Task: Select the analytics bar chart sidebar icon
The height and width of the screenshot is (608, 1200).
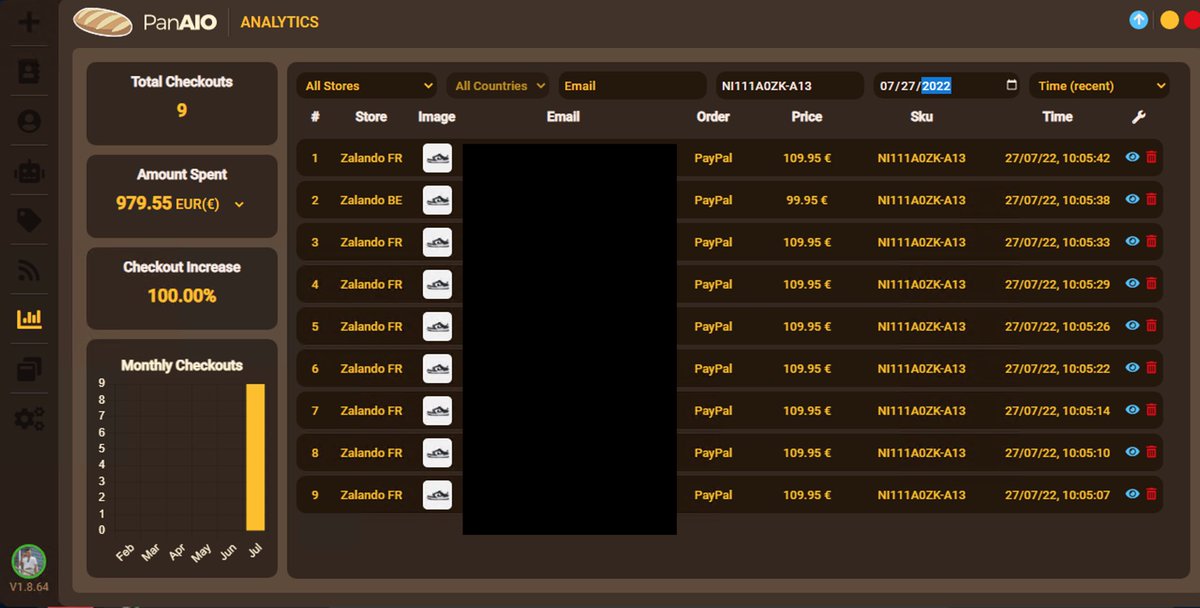Action: tap(30, 319)
